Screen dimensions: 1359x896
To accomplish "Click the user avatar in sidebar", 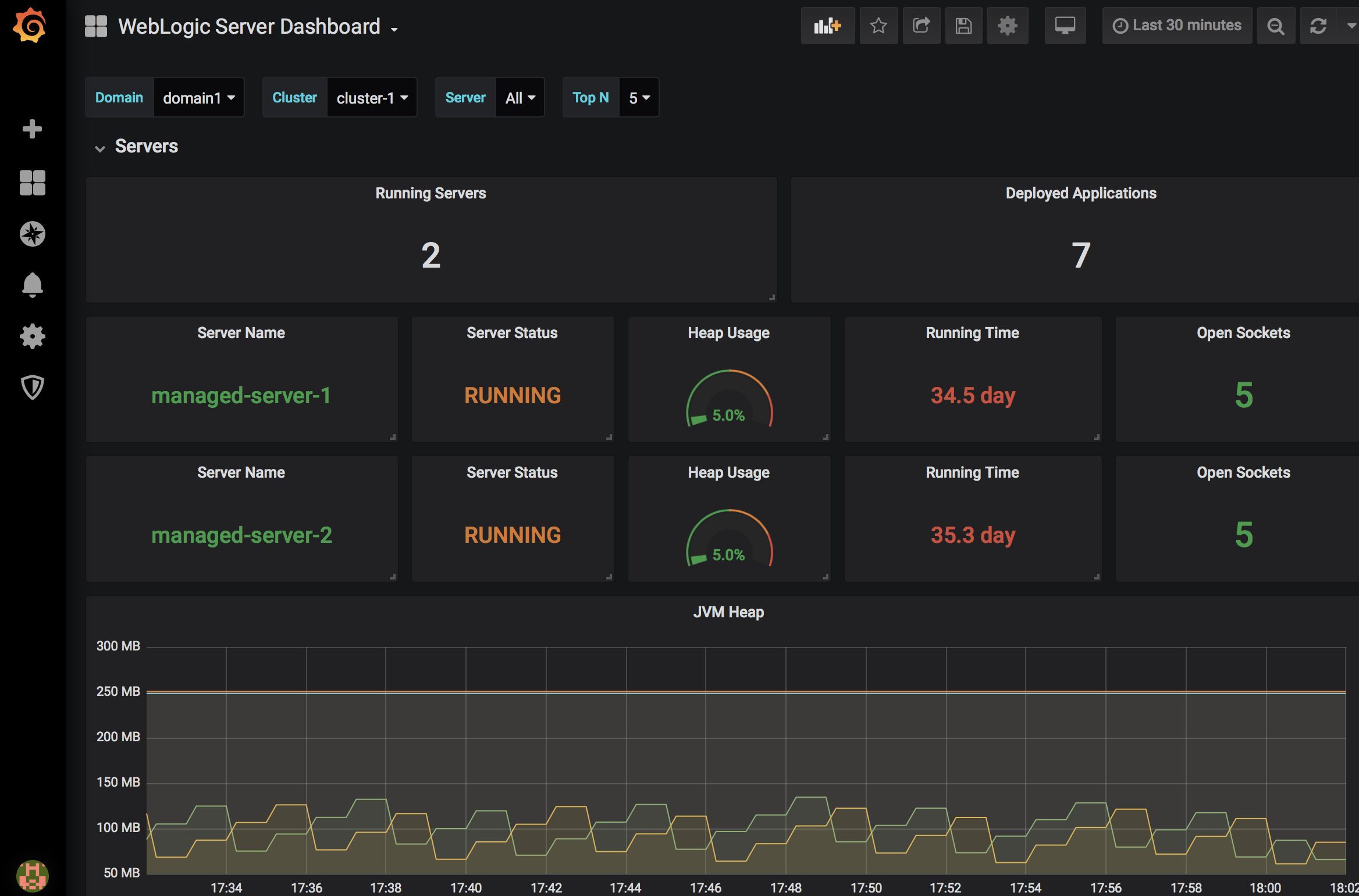I will [33, 876].
